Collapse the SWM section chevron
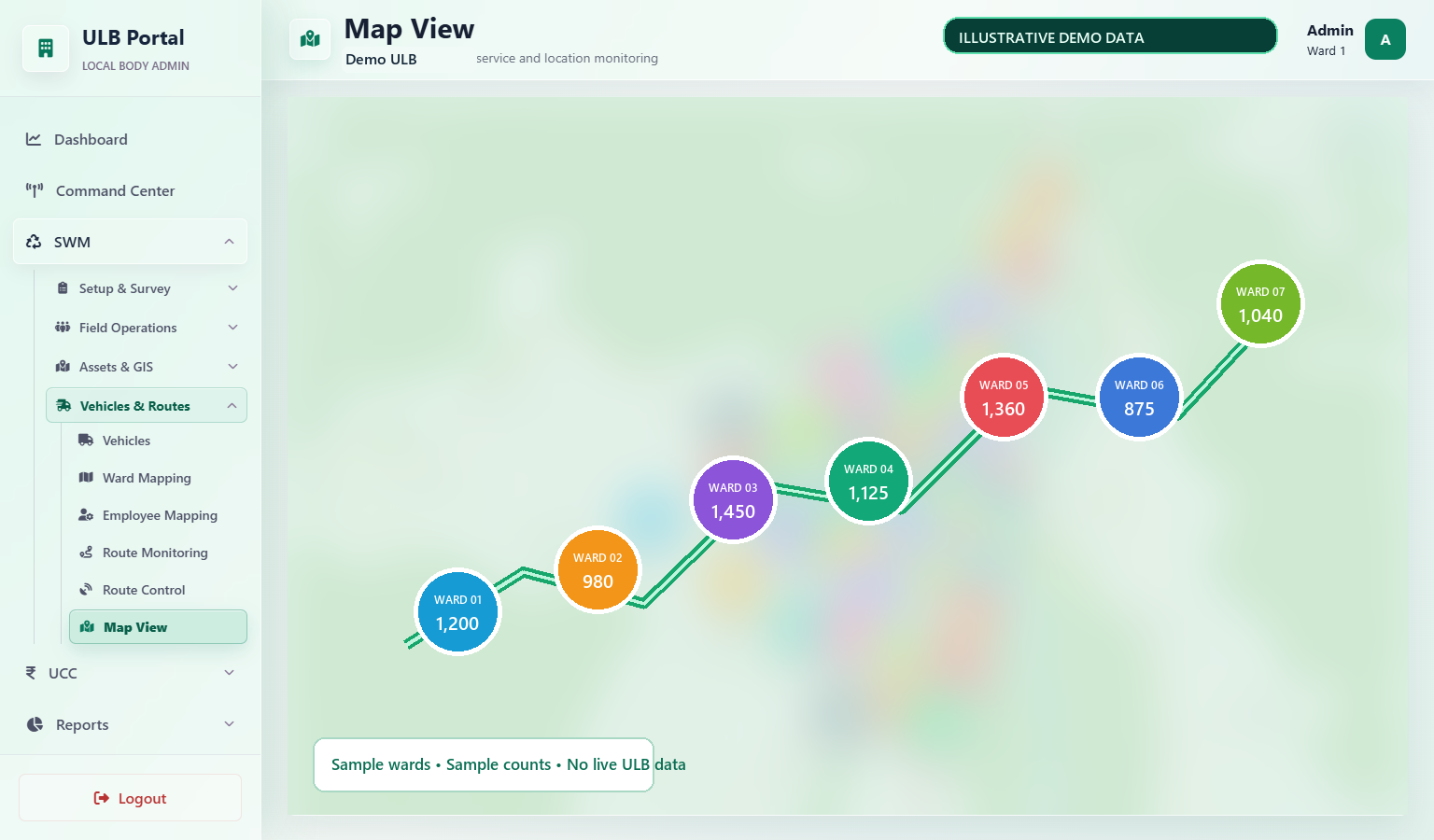1434x840 pixels. click(229, 242)
